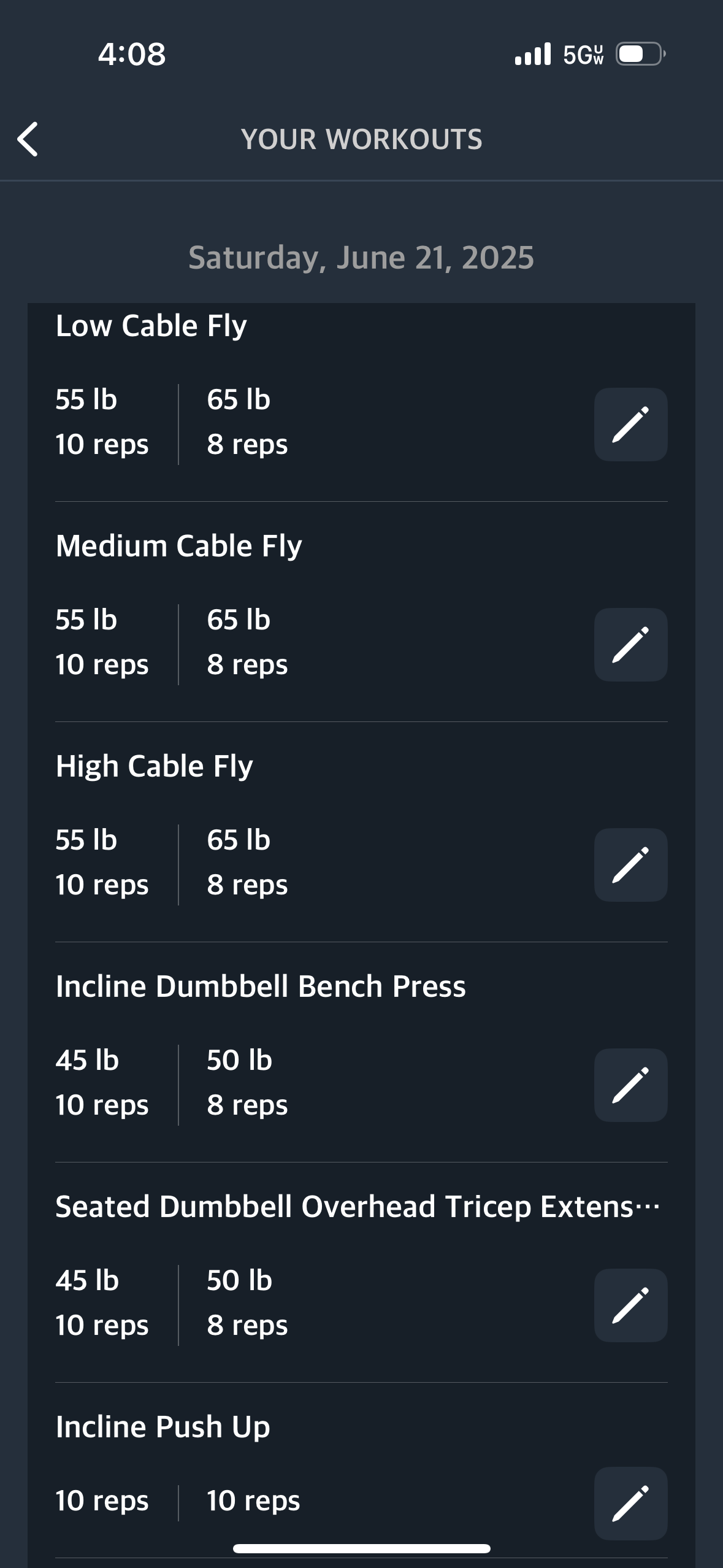This screenshot has height=1568, width=723.
Task: Edit Seated Dumbbell Overhead Tricep Extension entry
Action: point(630,1305)
